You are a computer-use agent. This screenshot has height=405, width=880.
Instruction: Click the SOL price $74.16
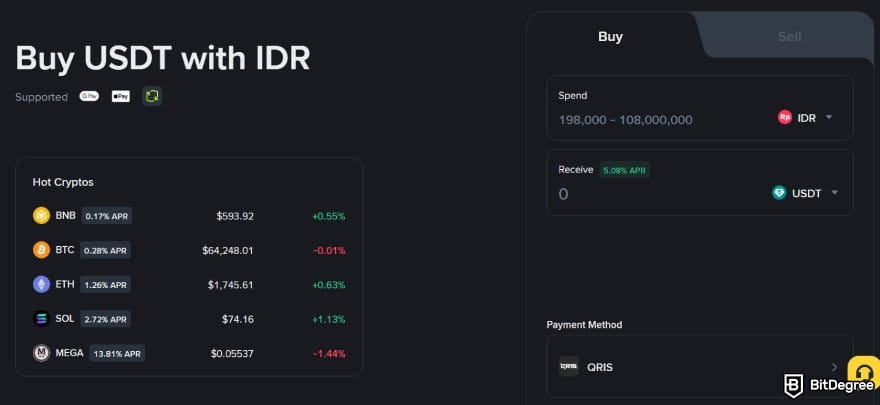(237, 319)
